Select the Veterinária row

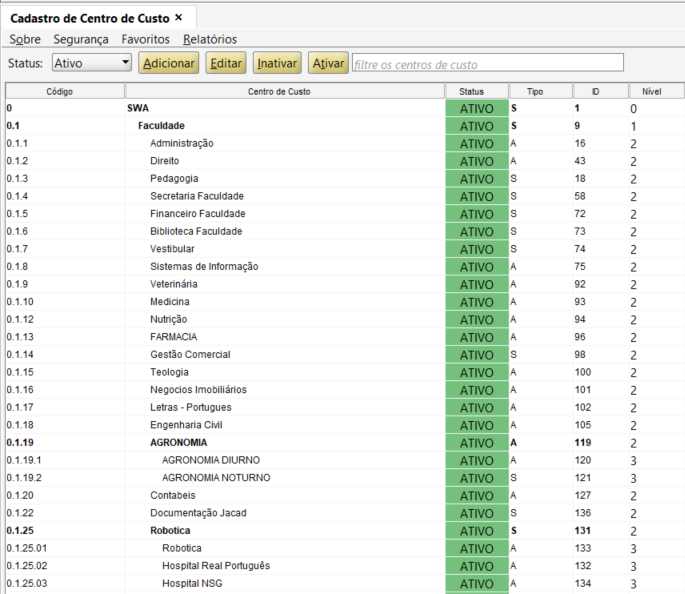(x=345, y=284)
